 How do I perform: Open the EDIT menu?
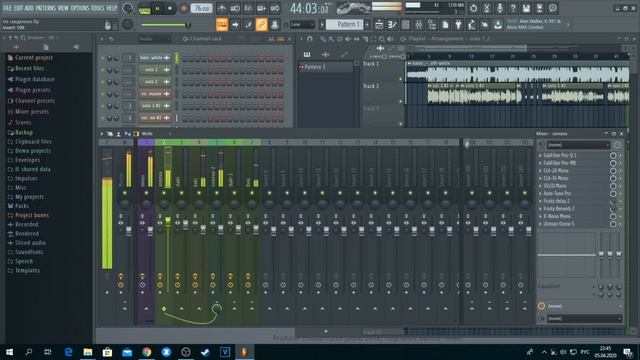[x=19, y=8]
